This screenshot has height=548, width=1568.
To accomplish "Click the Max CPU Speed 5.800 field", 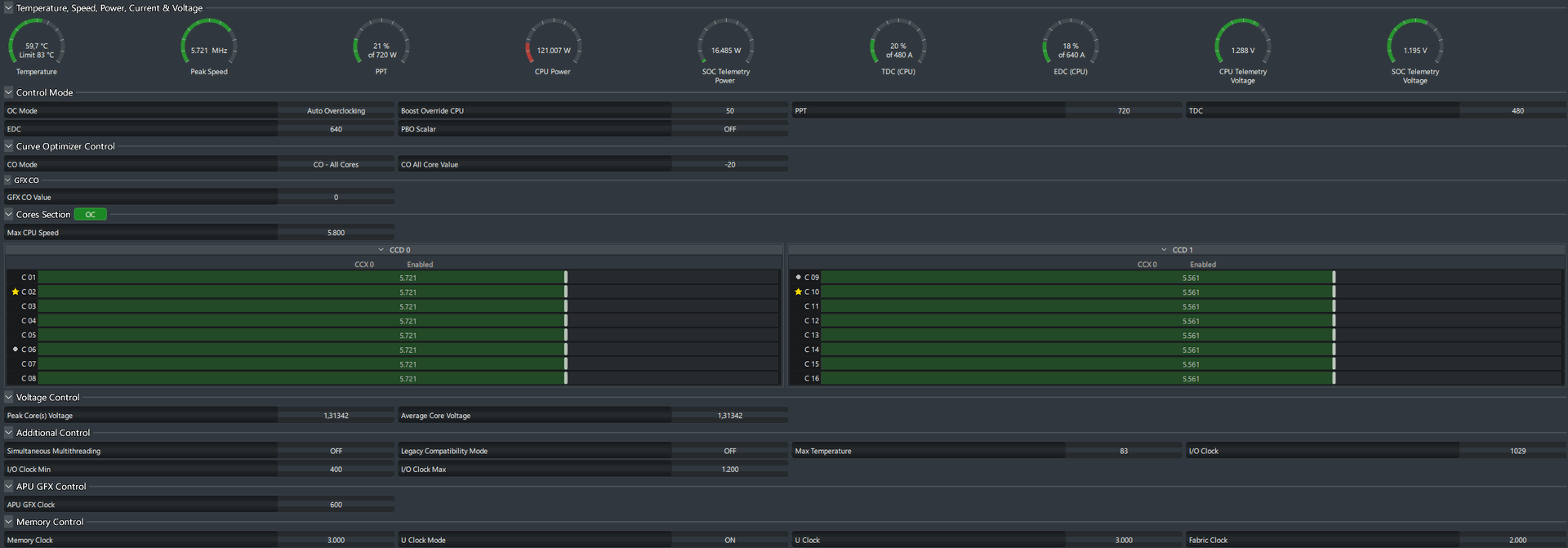I will (x=336, y=233).
